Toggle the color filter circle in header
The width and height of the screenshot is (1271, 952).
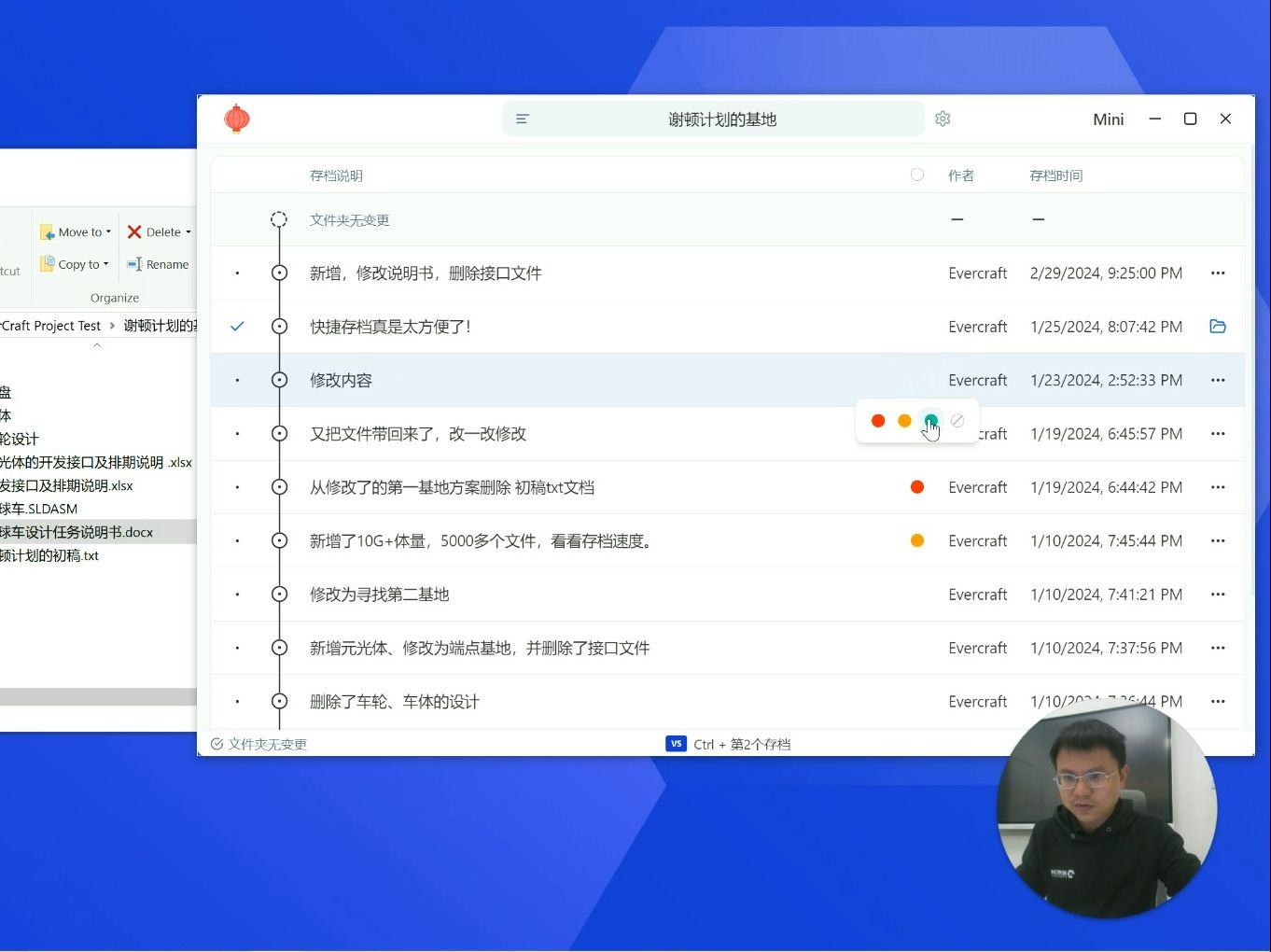[x=917, y=175]
